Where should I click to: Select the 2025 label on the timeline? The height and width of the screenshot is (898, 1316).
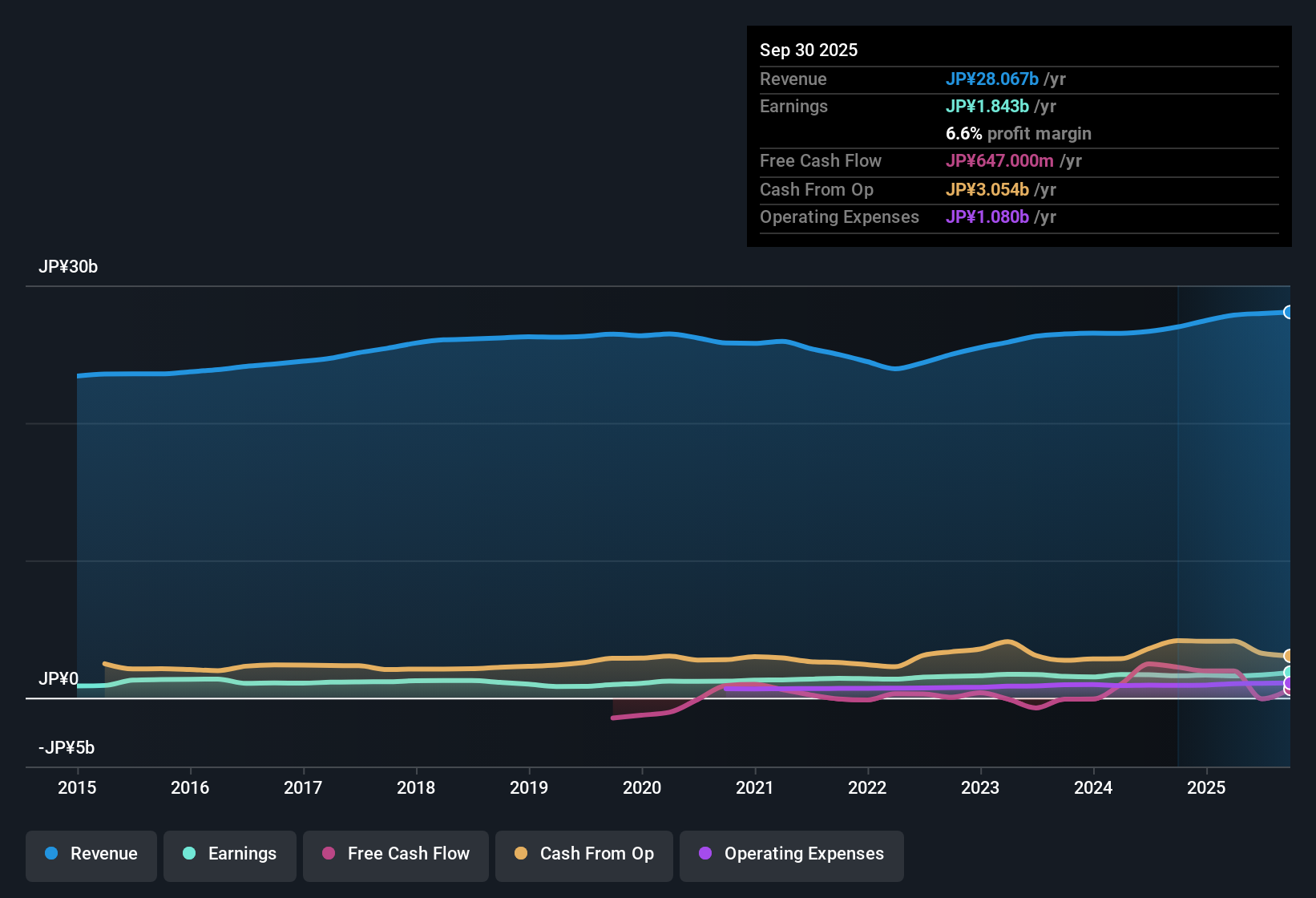(1207, 788)
